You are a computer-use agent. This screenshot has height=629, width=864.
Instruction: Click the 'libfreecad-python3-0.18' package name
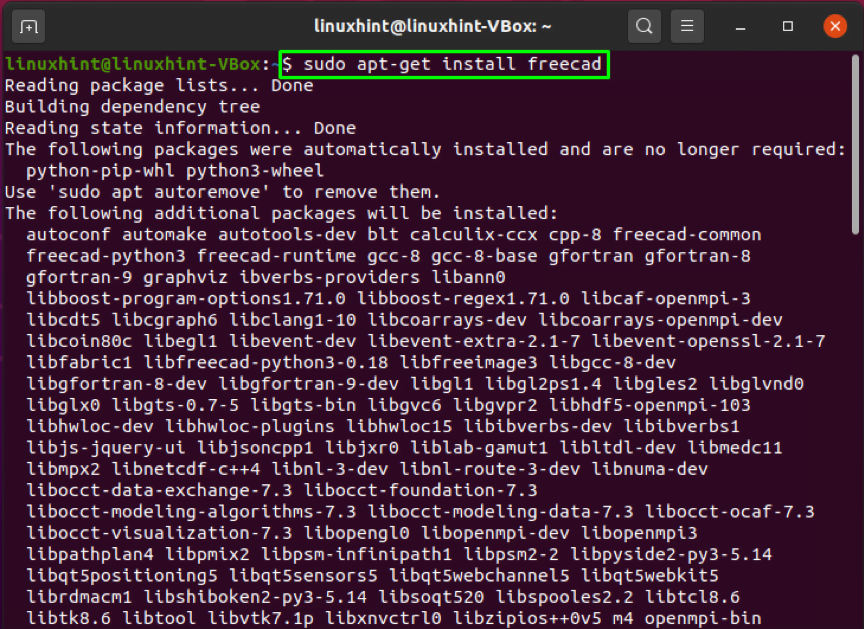tap(266, 363)
